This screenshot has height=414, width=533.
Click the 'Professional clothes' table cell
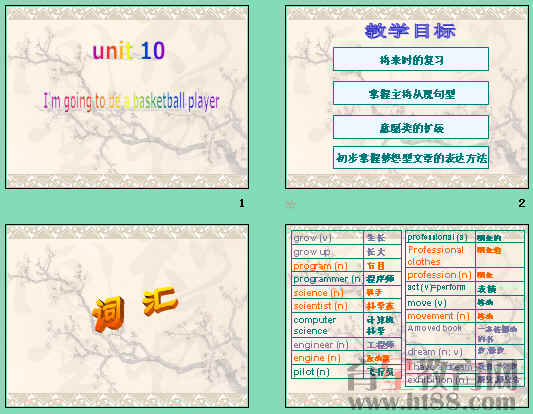pos(440,256)
